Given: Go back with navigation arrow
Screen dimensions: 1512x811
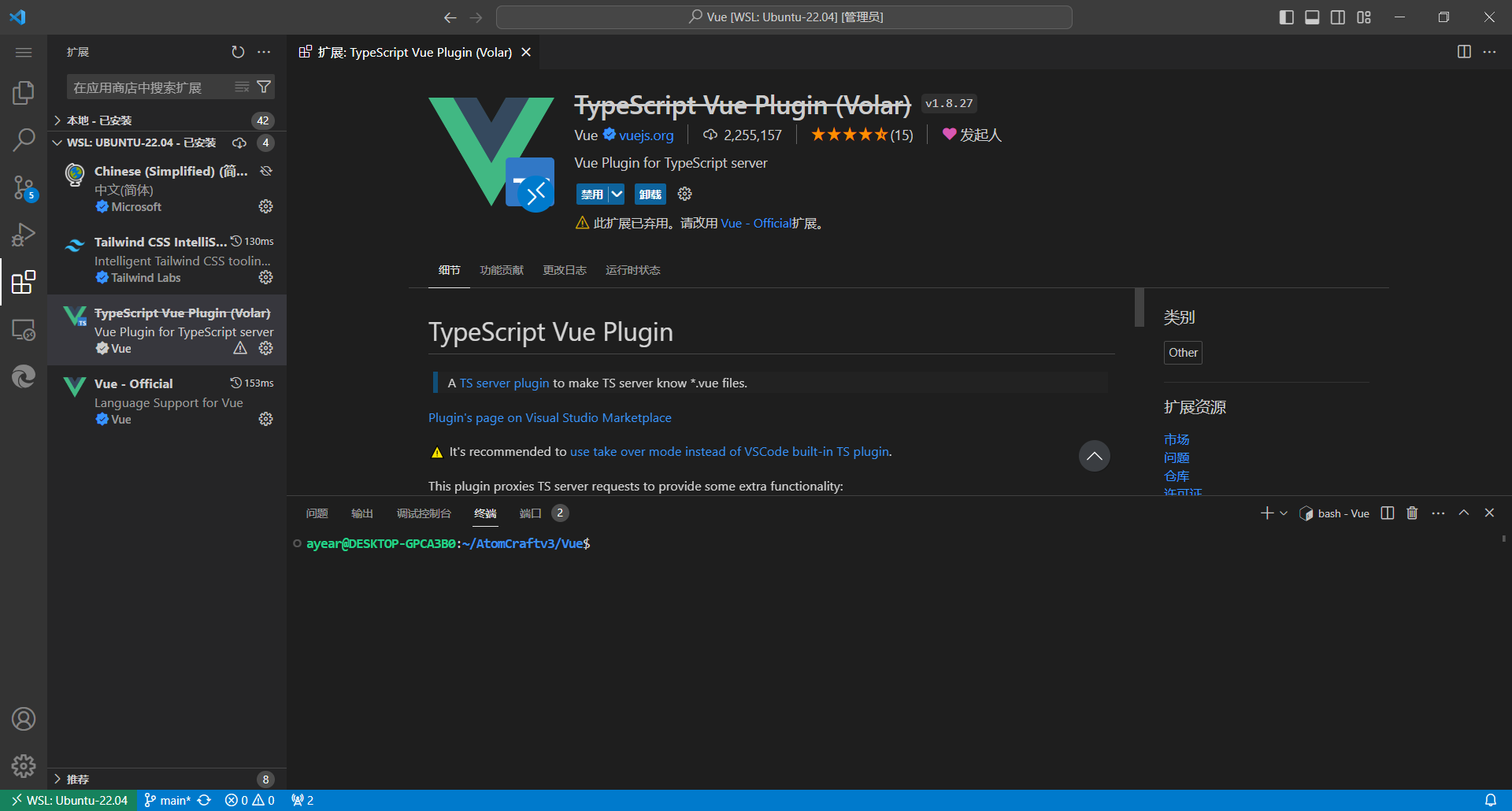Looking at the screenshot, I should pyautogui.click(x=450, y=17).
